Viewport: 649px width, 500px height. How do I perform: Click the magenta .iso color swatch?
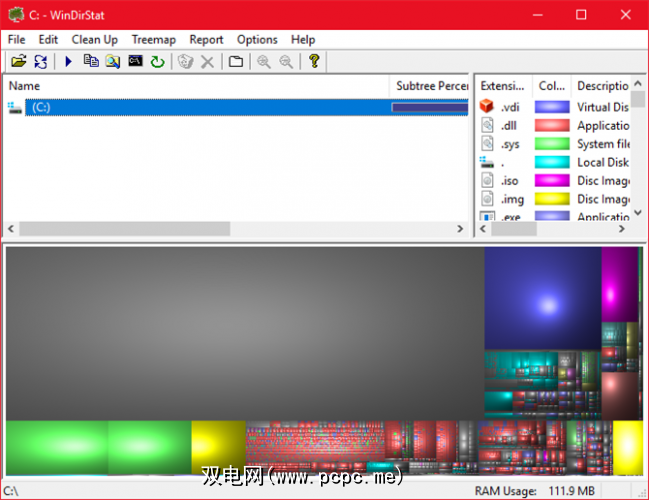[x=552, y=180]
